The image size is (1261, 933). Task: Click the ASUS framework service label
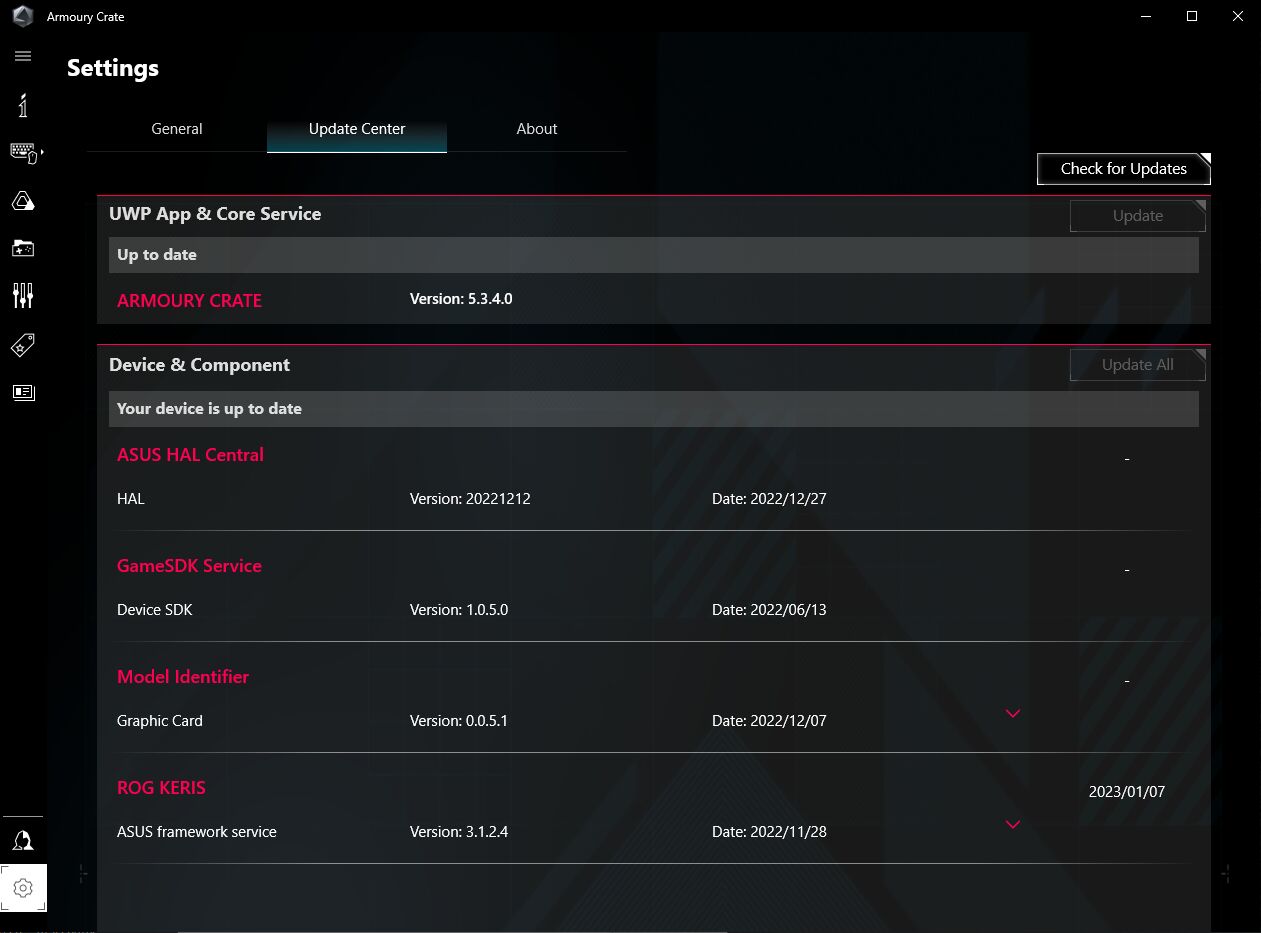tap(197, 831)
